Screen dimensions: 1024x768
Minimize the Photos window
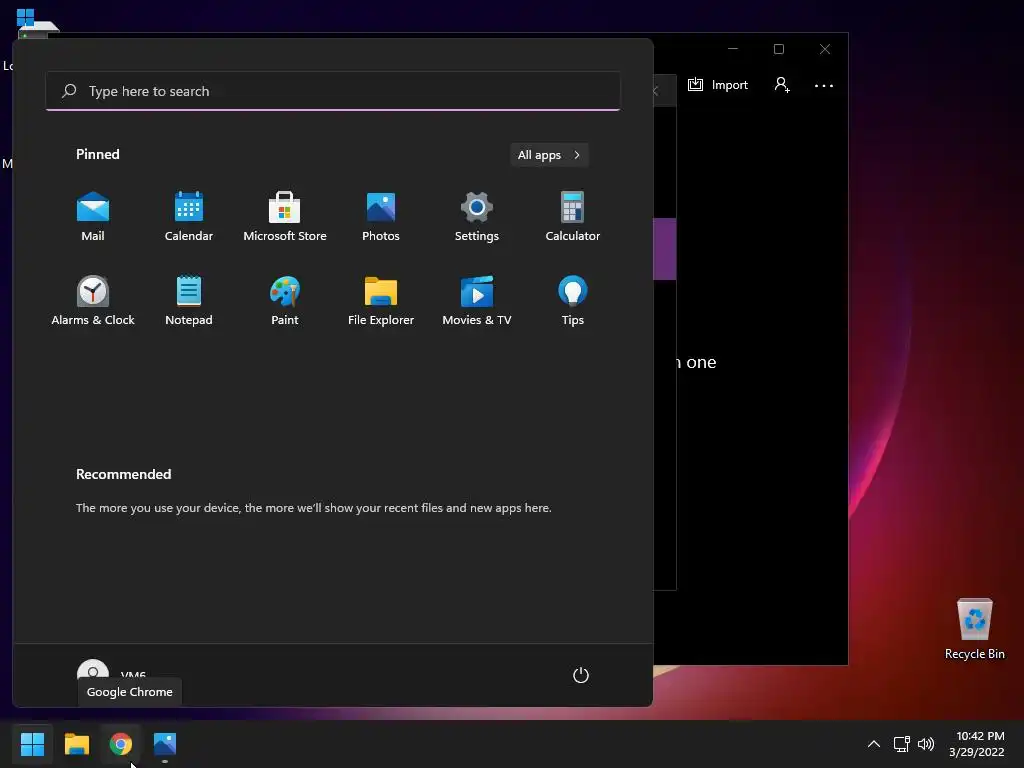click(x=733, y=50)
